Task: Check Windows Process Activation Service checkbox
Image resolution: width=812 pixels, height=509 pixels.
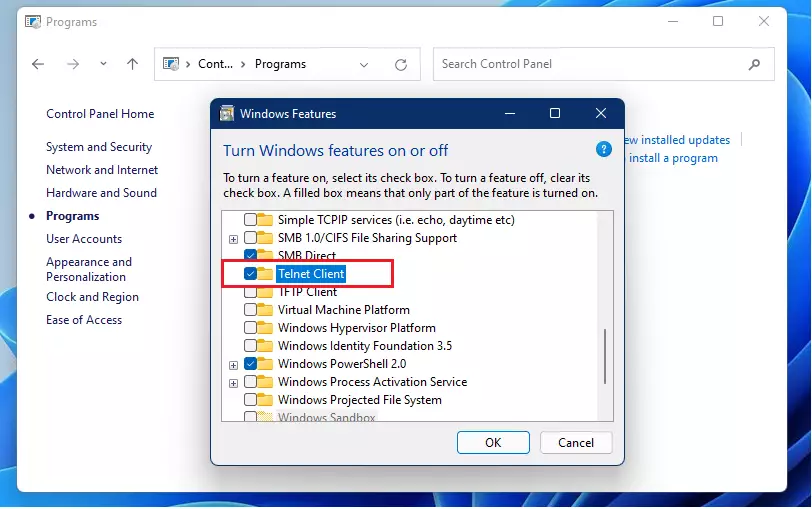Action: (250, 382)
